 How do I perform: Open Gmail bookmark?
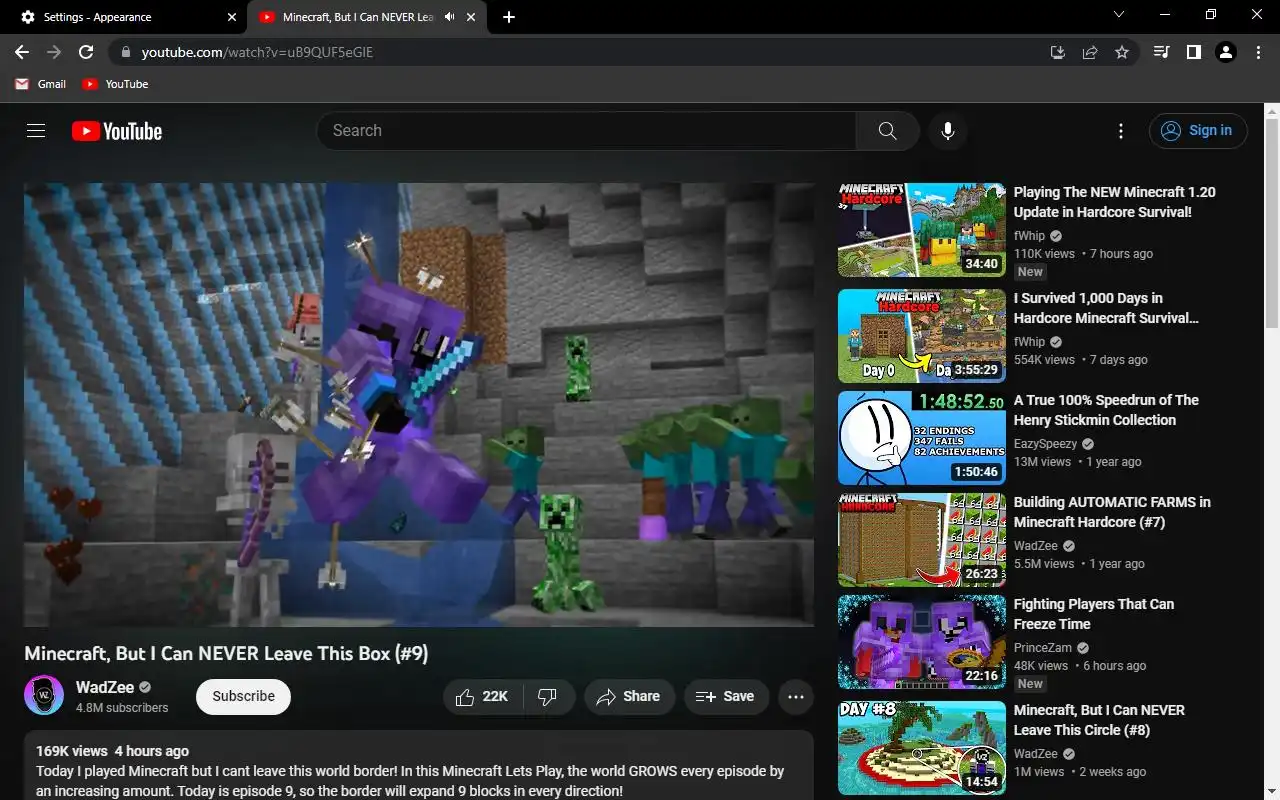tap(41, 84)
